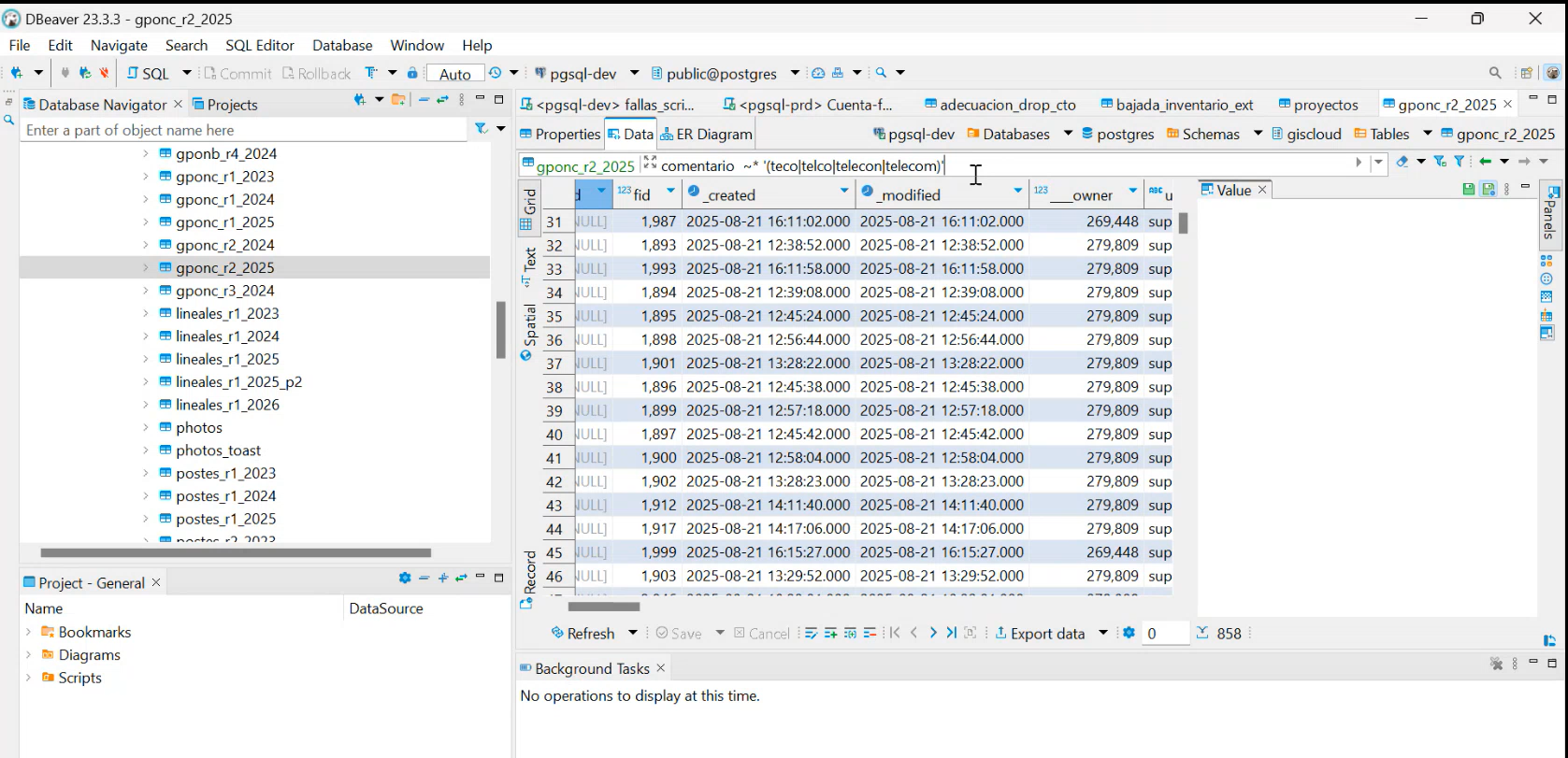Click the row count fetch icon beside 858

tap(1202, 633)
